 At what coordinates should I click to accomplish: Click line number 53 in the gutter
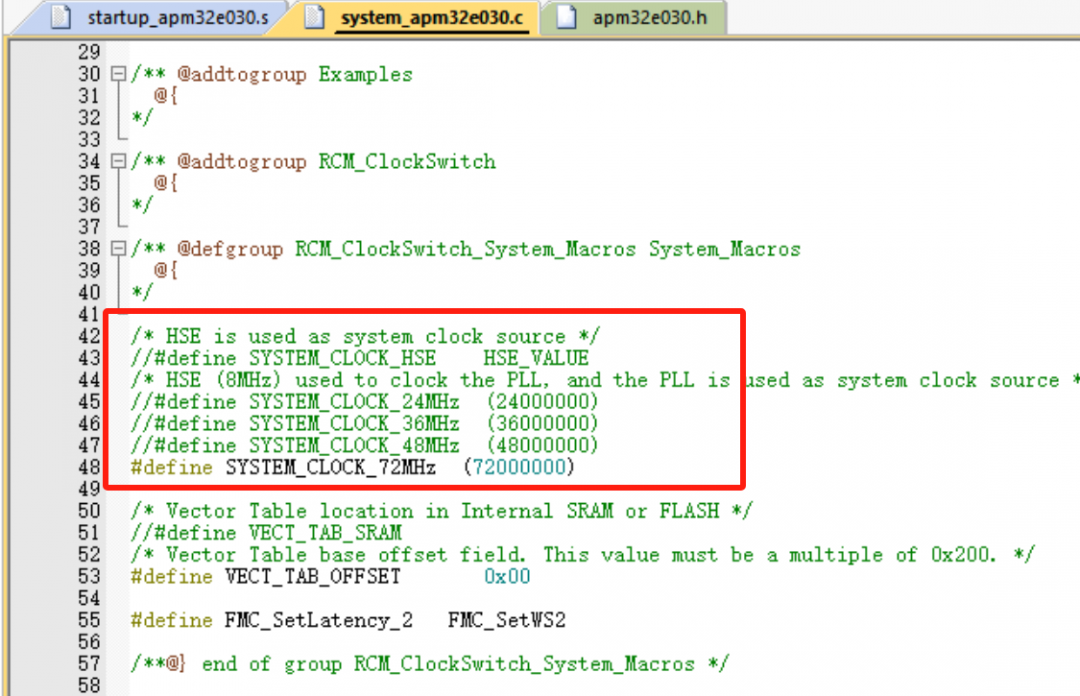(x=89, y=576)
